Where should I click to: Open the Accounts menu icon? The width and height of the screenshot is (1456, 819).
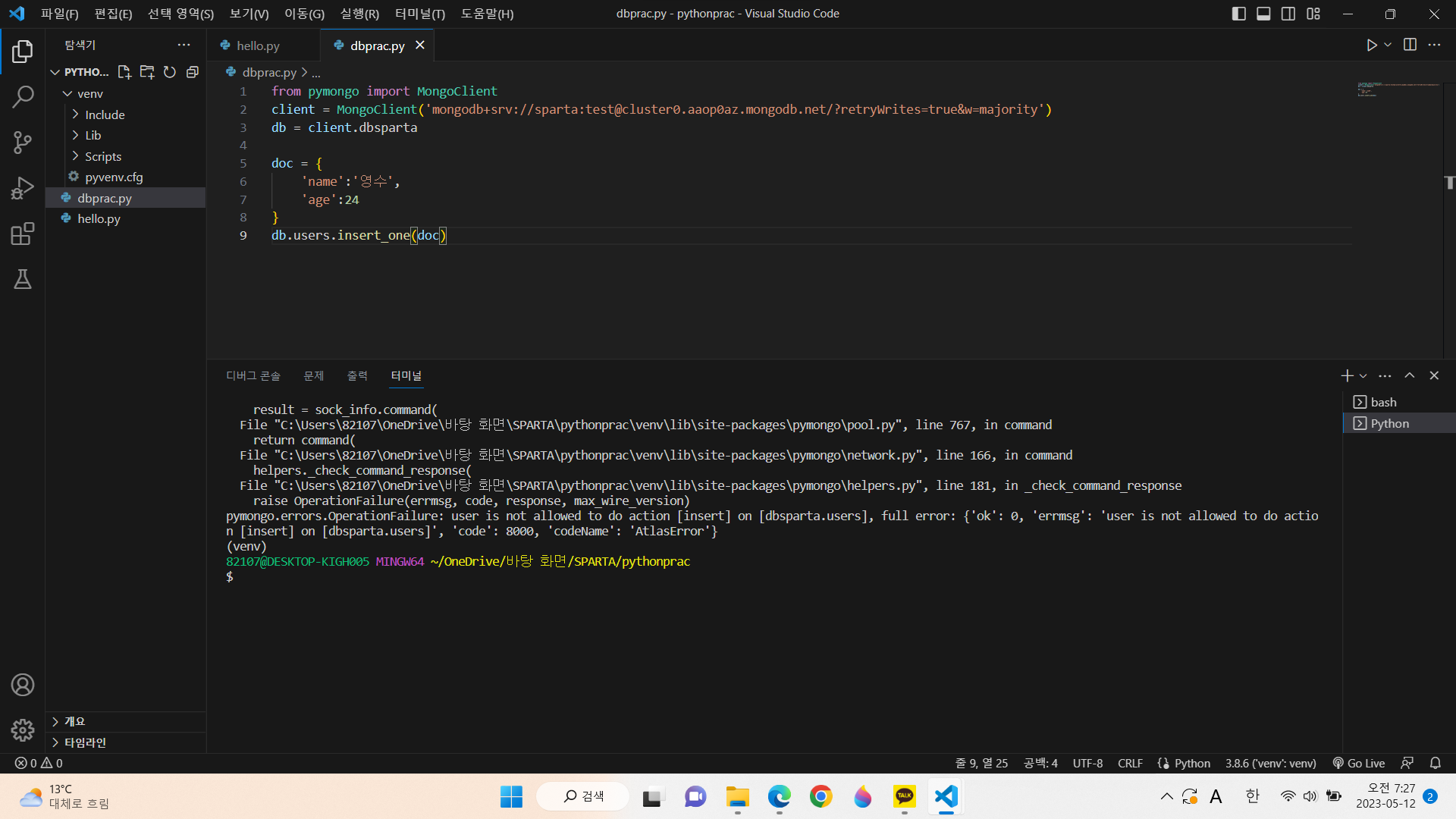(x=23, y=685)
